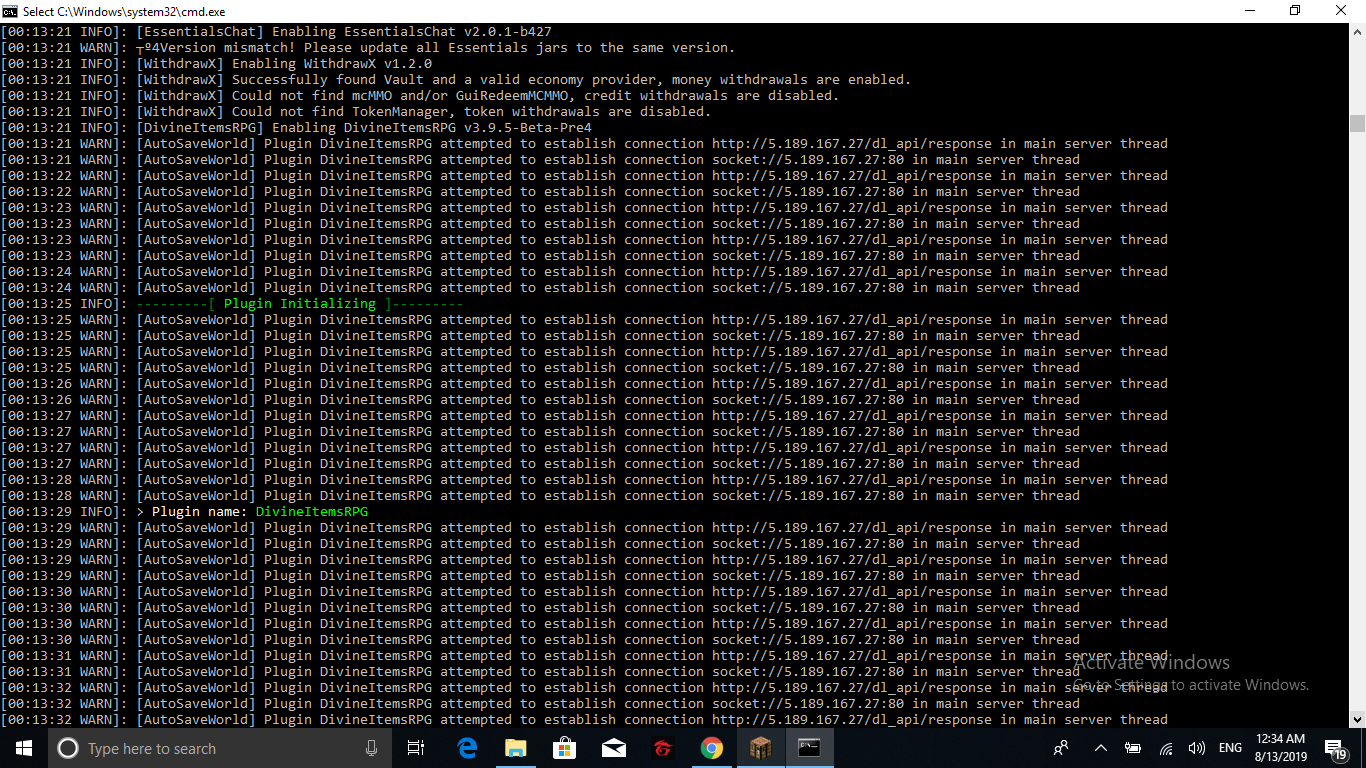Open File Explorer from the taskbar
The height and width of the screenshot is (768, 1366).
515,748
